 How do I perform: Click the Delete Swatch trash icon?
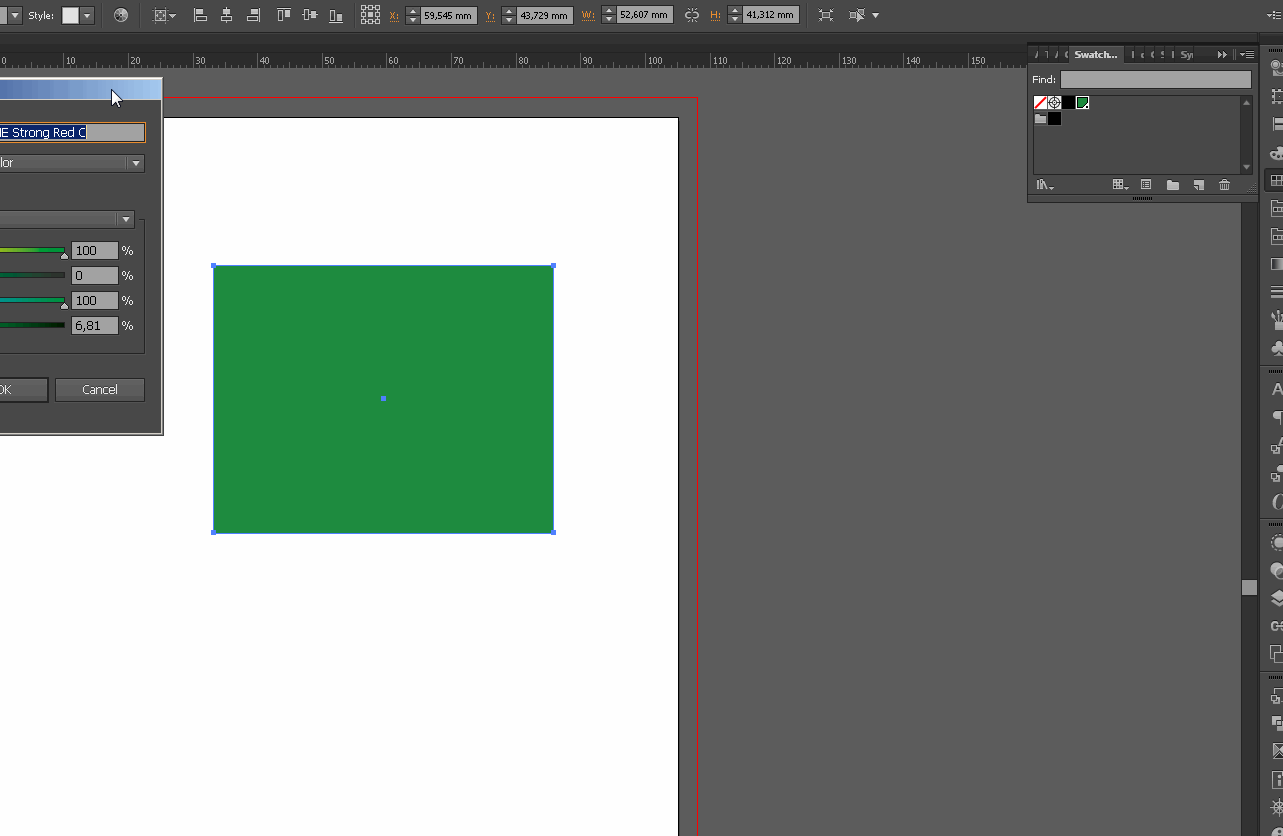(1224, 185)
